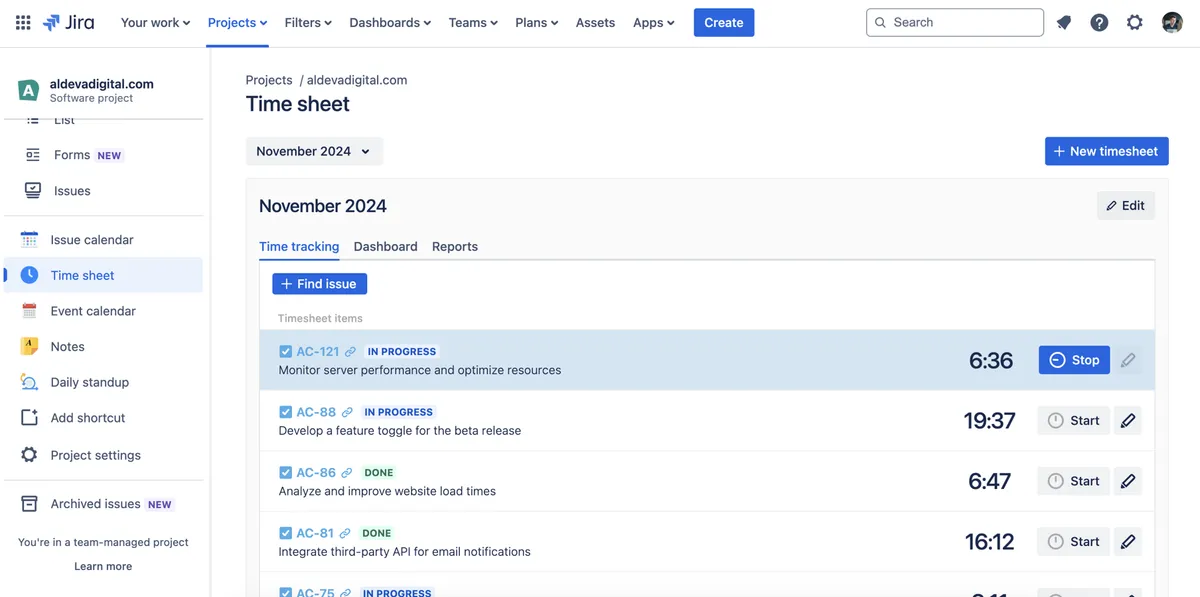This screenshot has width=1200, height=597.
Task: Select Time sheet in the sidebar
Action: pos(104,275)
